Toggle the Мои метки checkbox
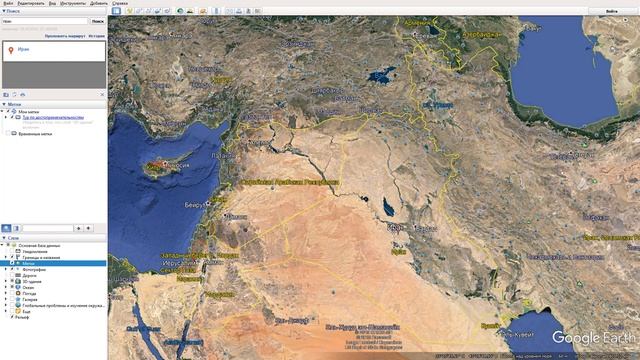The height and width of the screenshot is (360, 640). (x=8, y=111)
